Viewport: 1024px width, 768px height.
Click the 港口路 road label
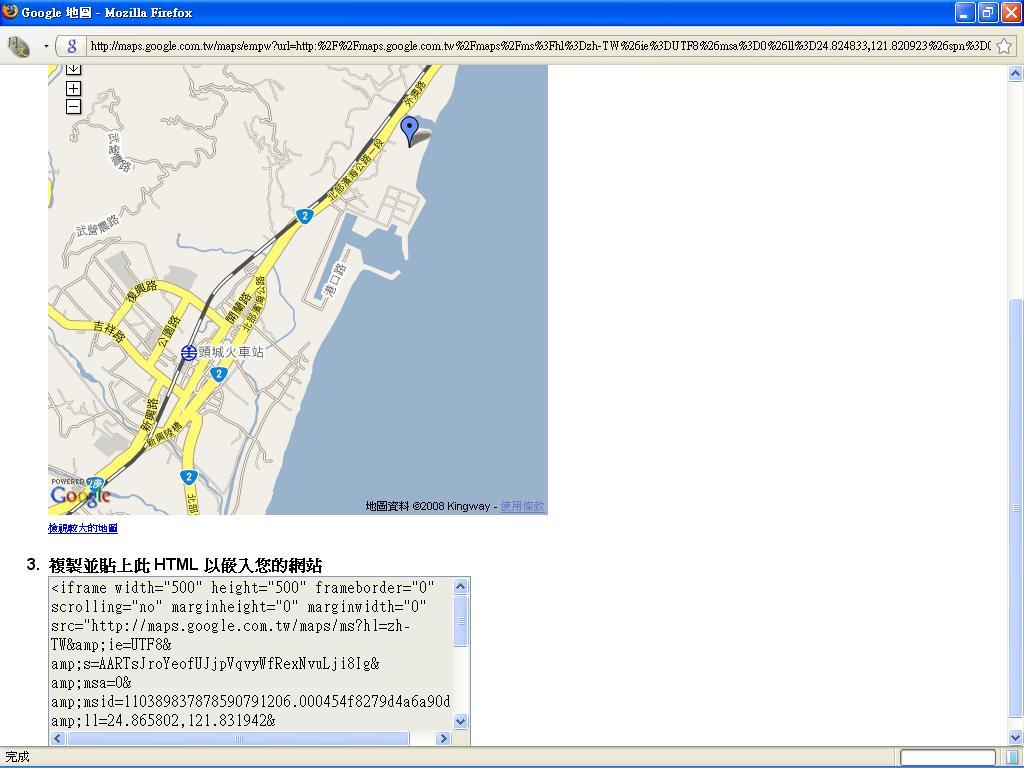click(x=336, y=280)
